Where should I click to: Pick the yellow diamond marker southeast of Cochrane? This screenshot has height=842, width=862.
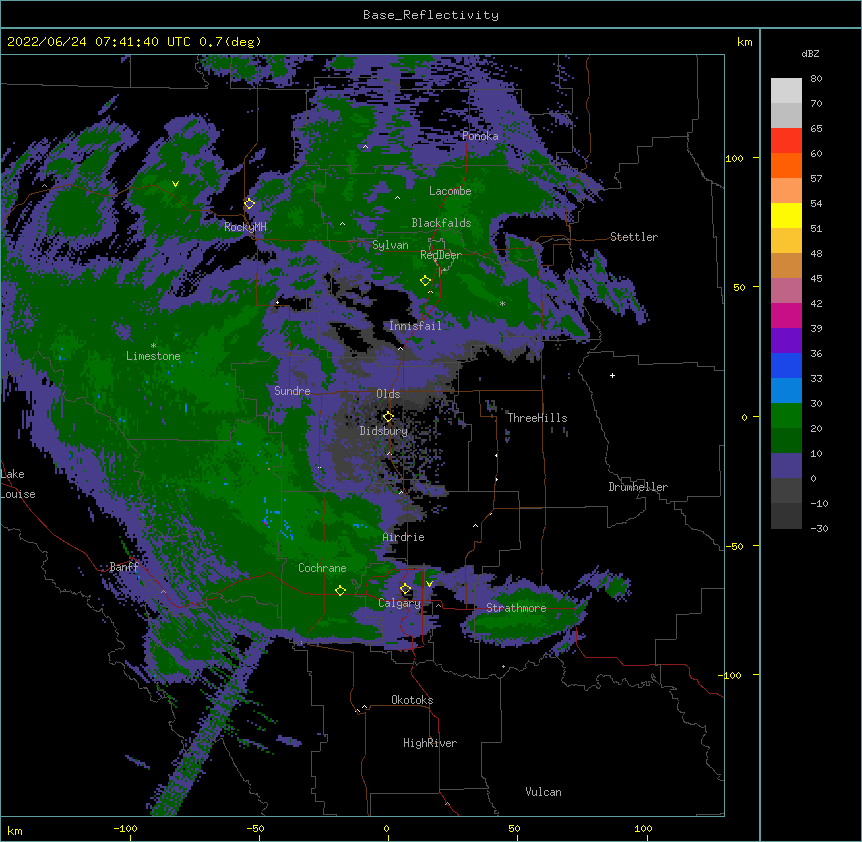click(340, 590)
